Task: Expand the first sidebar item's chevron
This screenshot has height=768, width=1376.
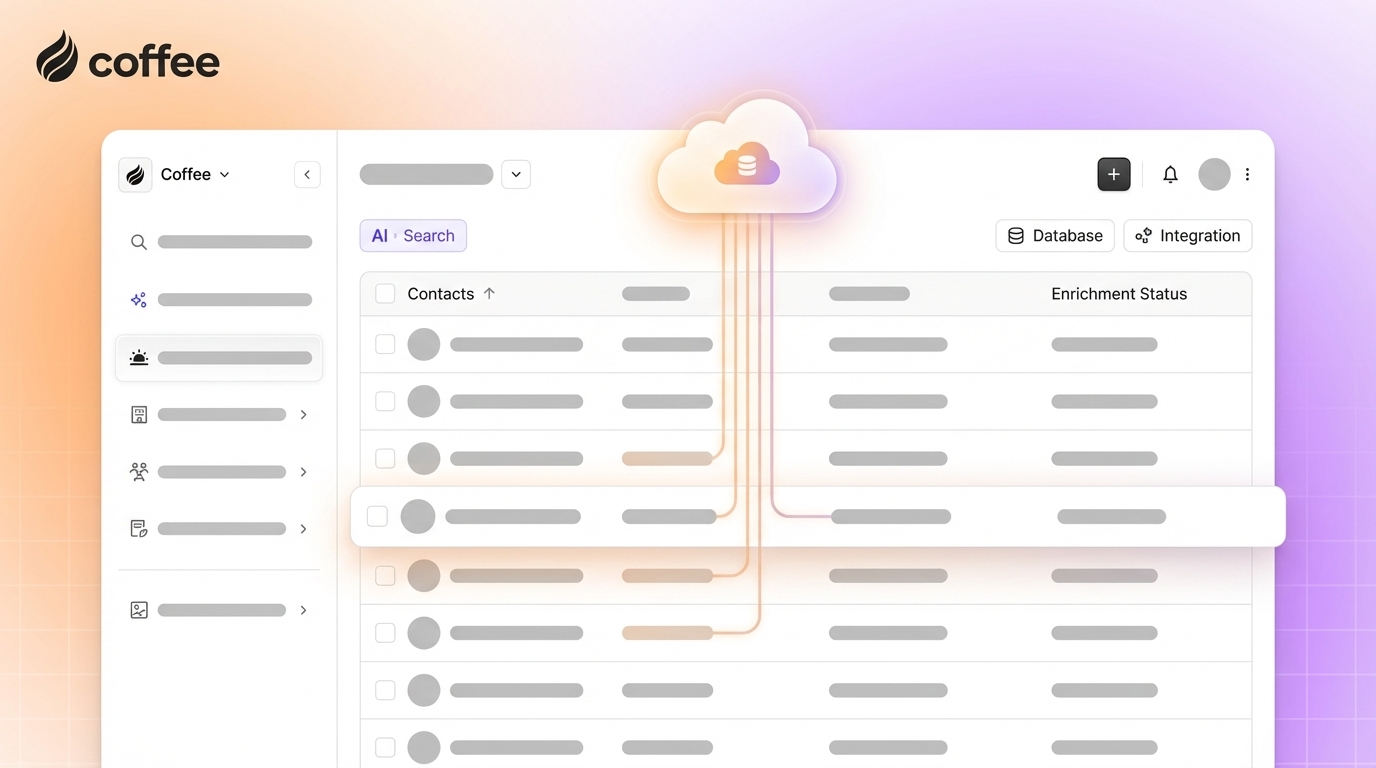Action: click(303, 414)
